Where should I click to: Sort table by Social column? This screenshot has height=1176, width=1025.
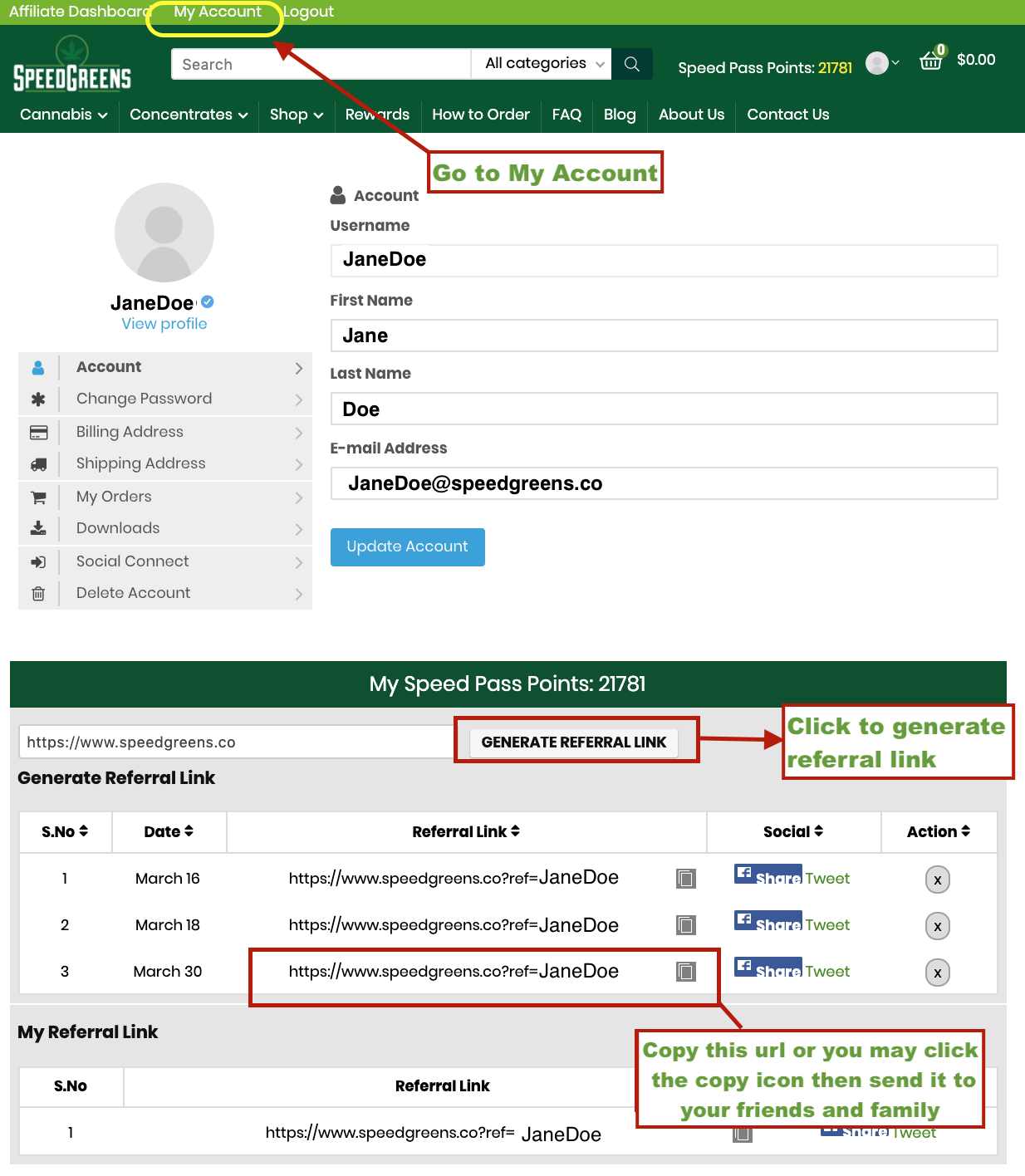pyautogui.click(x=793, y=832)
